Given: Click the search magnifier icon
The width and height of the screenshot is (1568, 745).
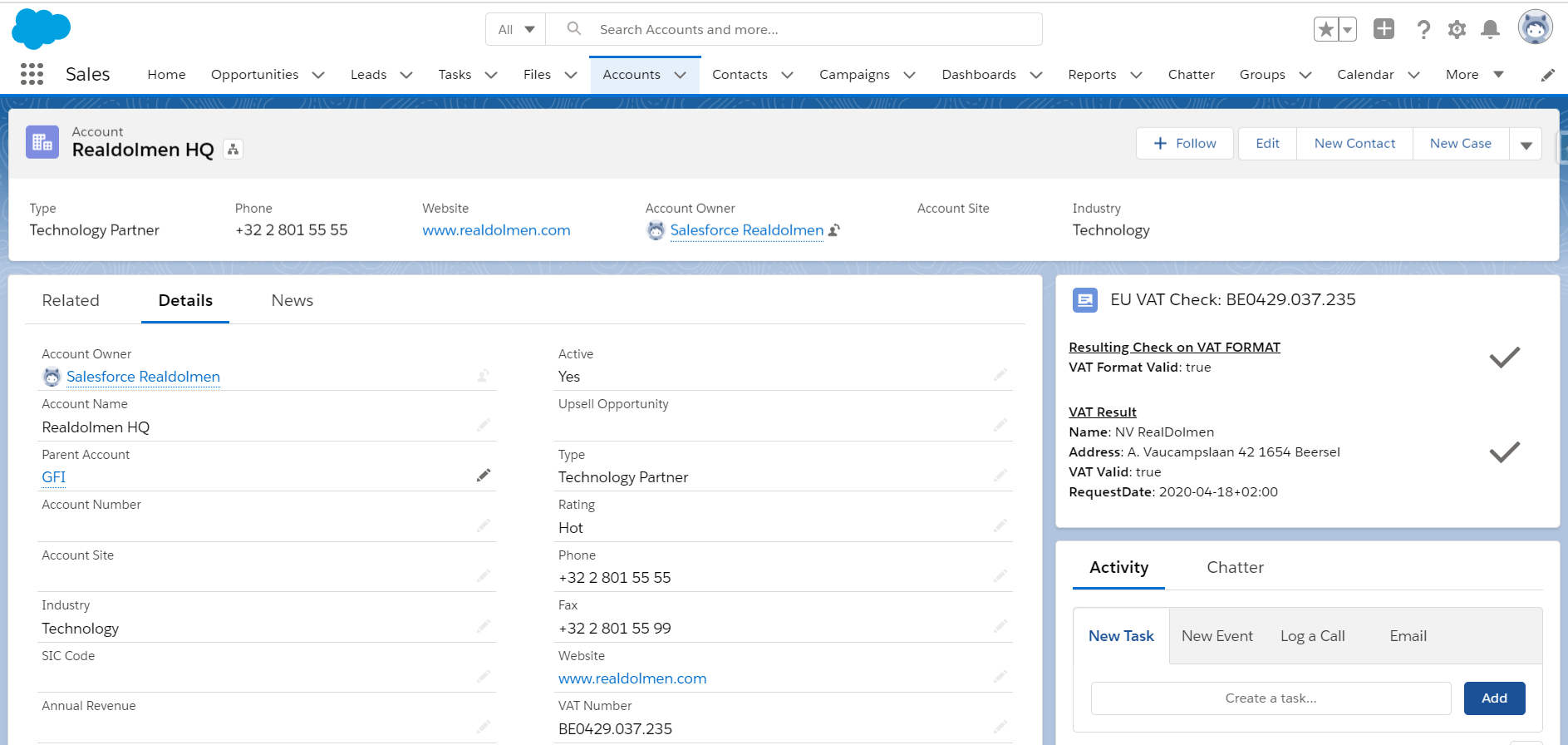Looking at the screenshot, I should click(x=573, y=28).
